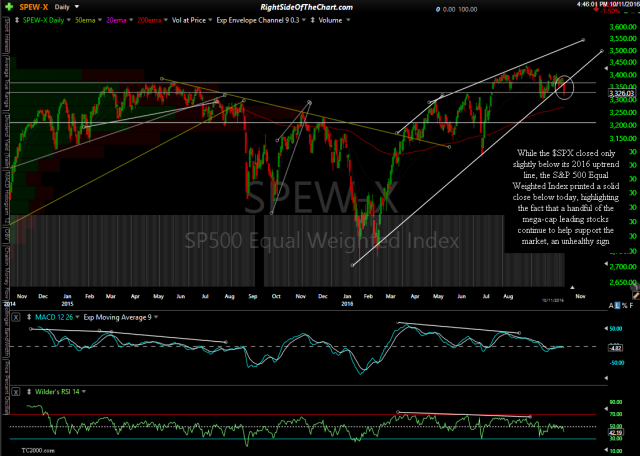The image size is (640, 456).
Task: Open the Vol at Price dropdown arrow
Action: click(210, 20)
